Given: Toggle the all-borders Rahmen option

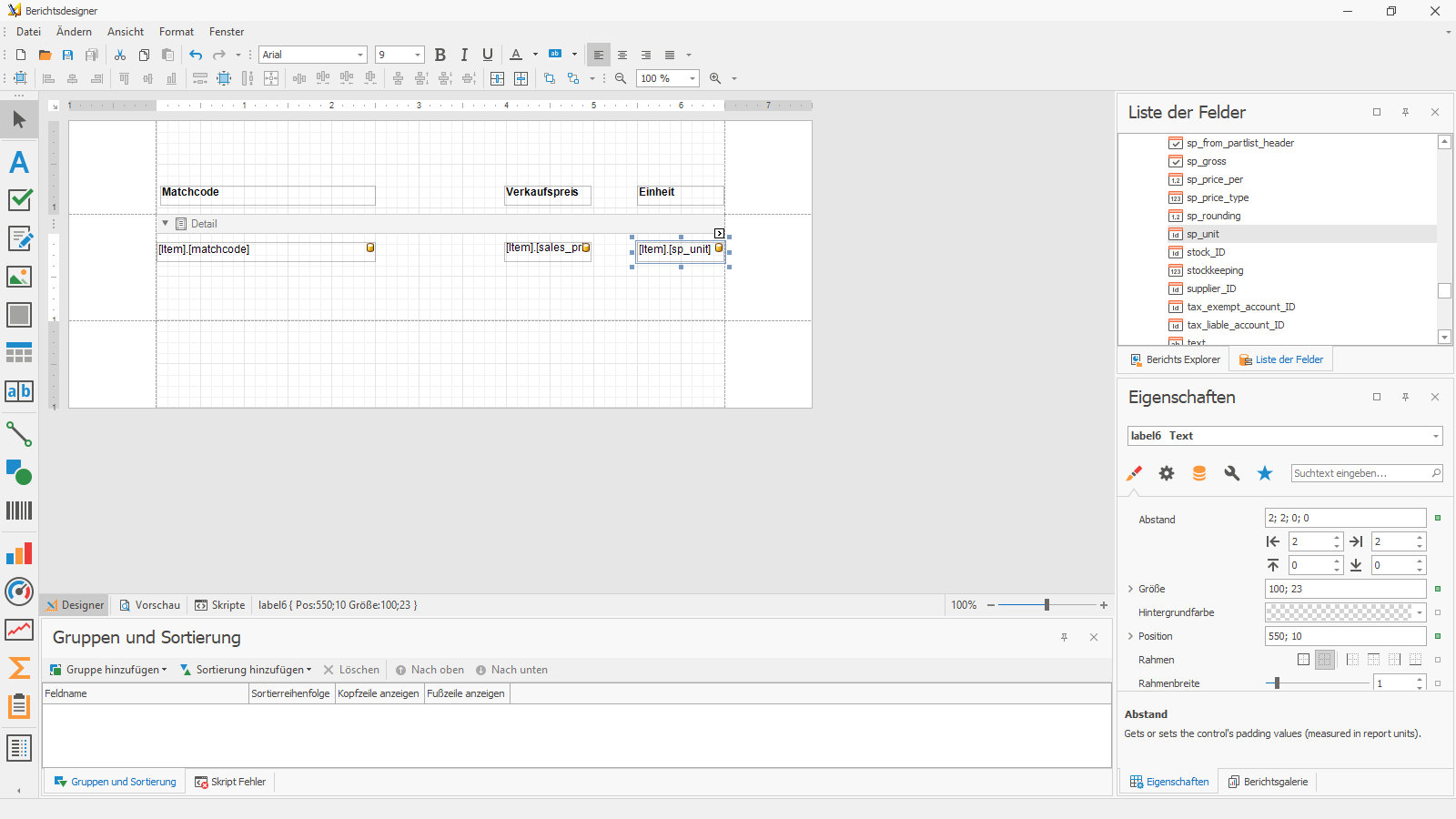Looking at the screenshot, I should [x=1303, y=660].
